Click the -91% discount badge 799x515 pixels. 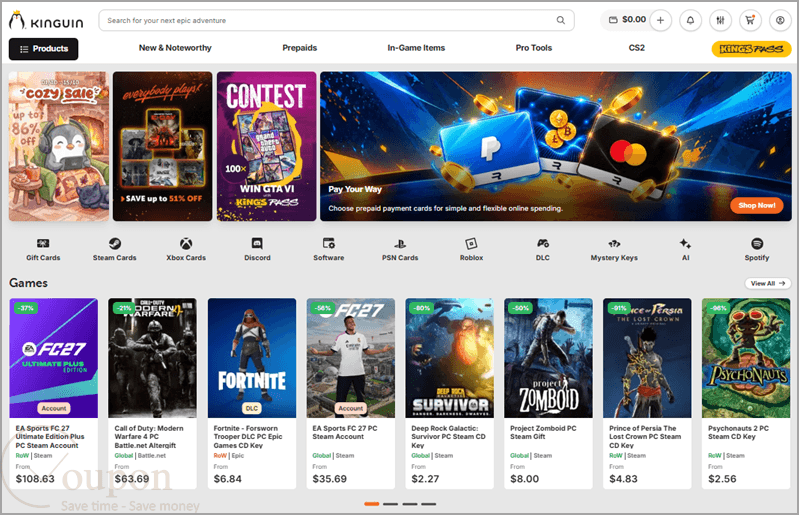click(619, 308)
